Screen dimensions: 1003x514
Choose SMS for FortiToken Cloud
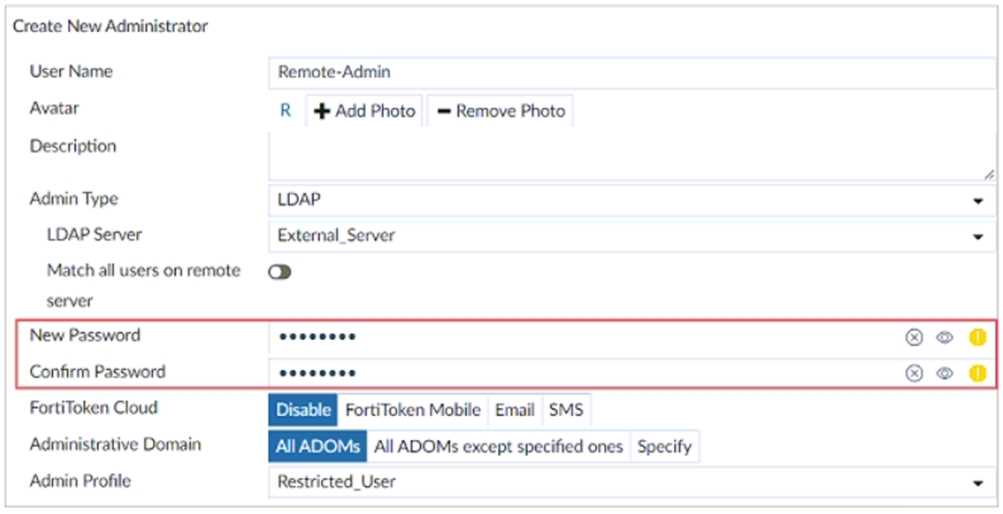(565, 410)
